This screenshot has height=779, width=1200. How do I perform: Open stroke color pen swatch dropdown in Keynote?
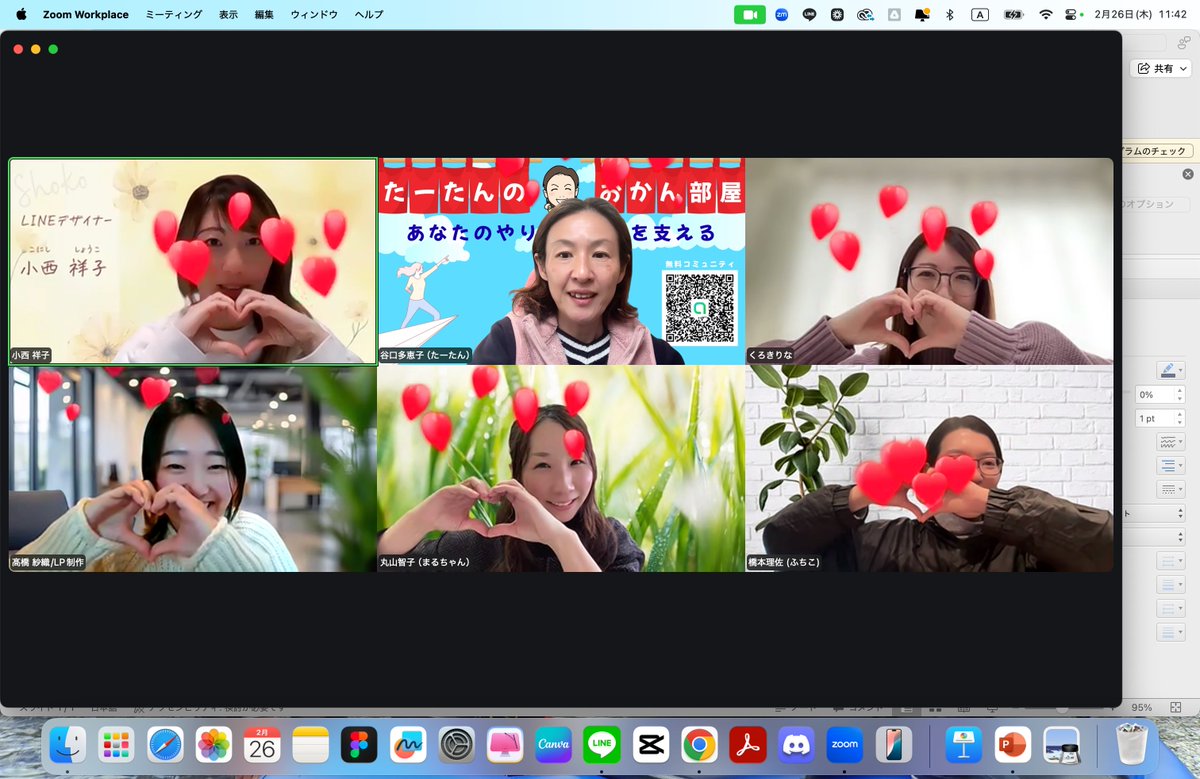[x=1171, y=370]
